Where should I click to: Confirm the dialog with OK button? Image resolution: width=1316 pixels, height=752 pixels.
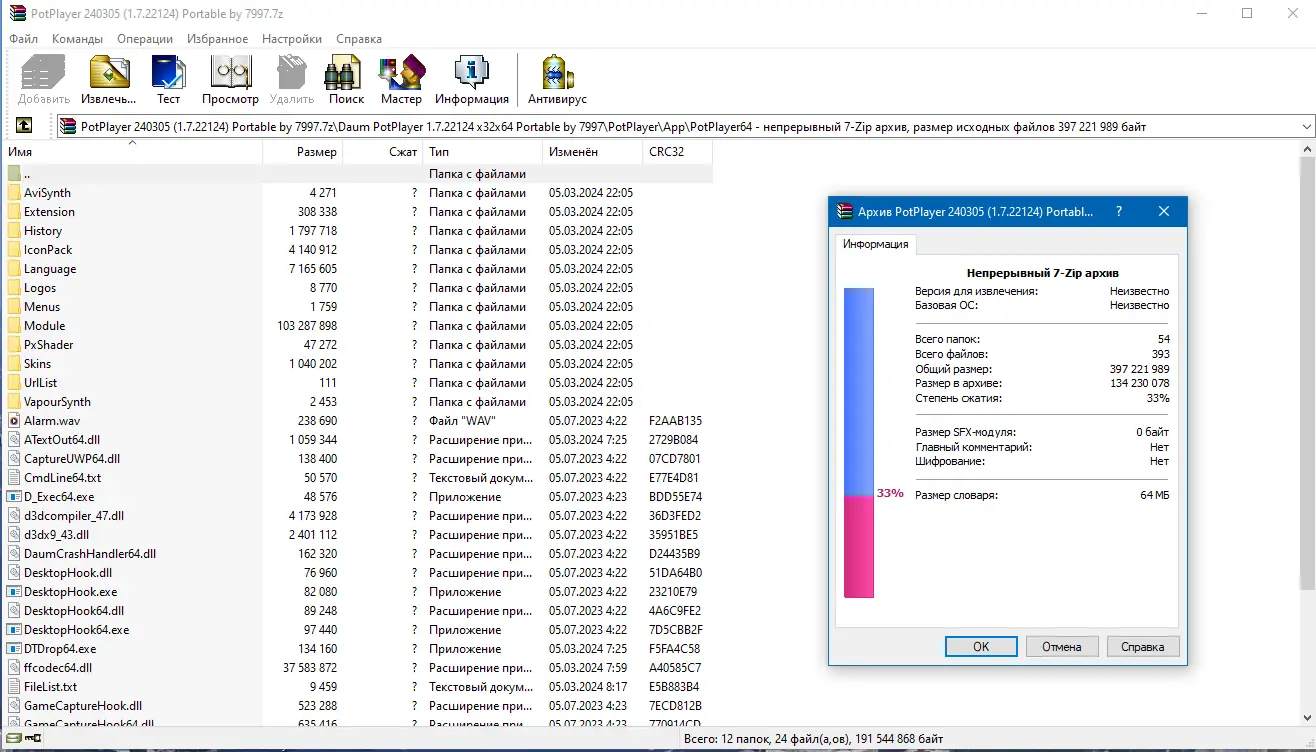pos(981,647)
